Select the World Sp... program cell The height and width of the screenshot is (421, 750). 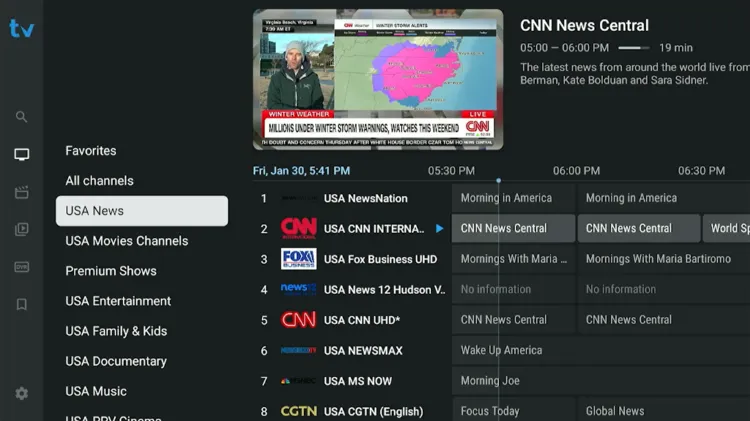(726, 228)
